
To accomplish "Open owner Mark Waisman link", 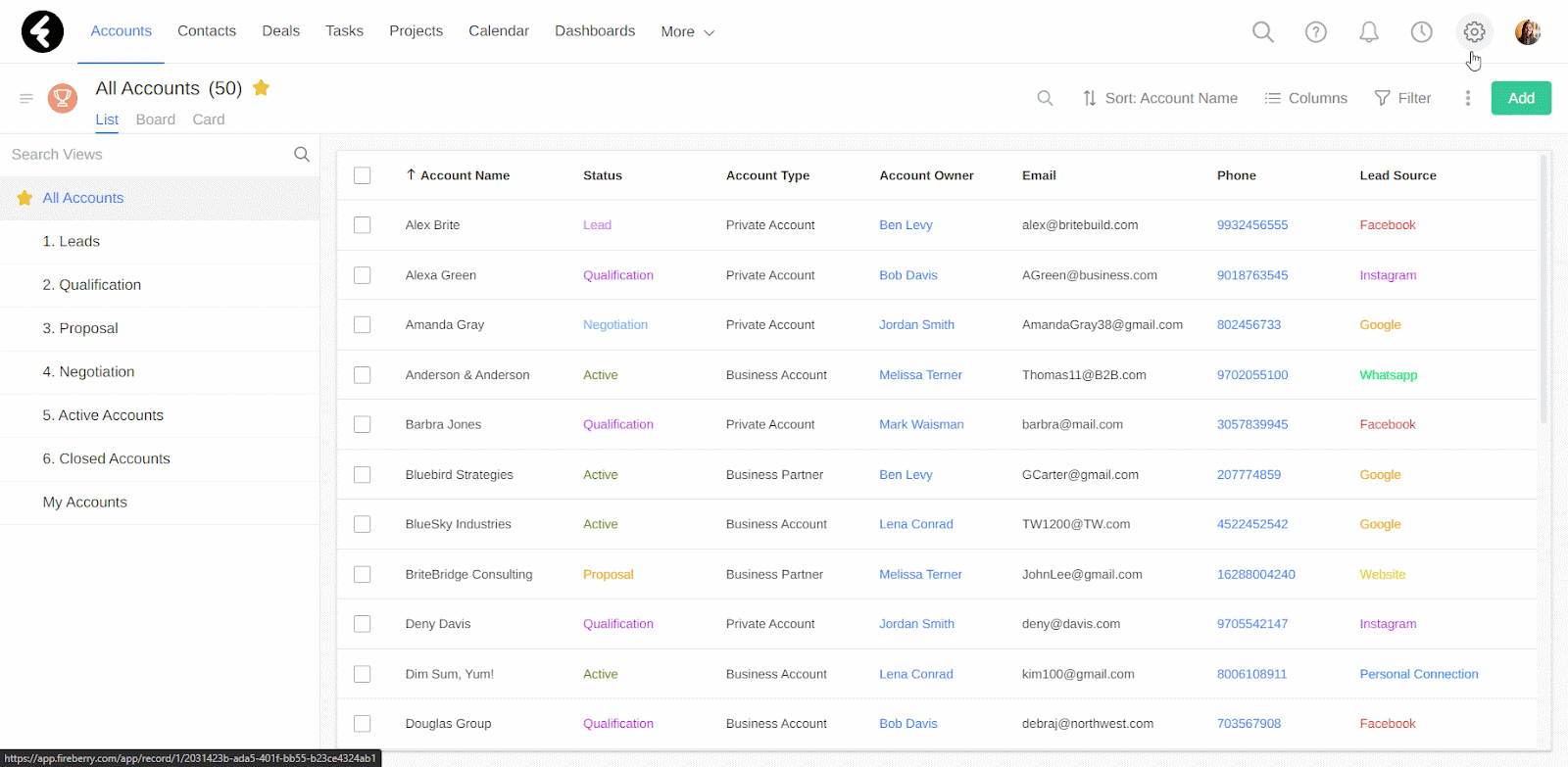I will point(921,424).
